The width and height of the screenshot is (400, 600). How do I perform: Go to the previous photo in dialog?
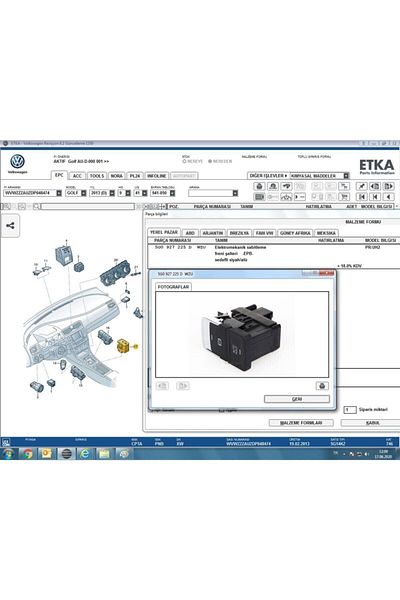162,386
